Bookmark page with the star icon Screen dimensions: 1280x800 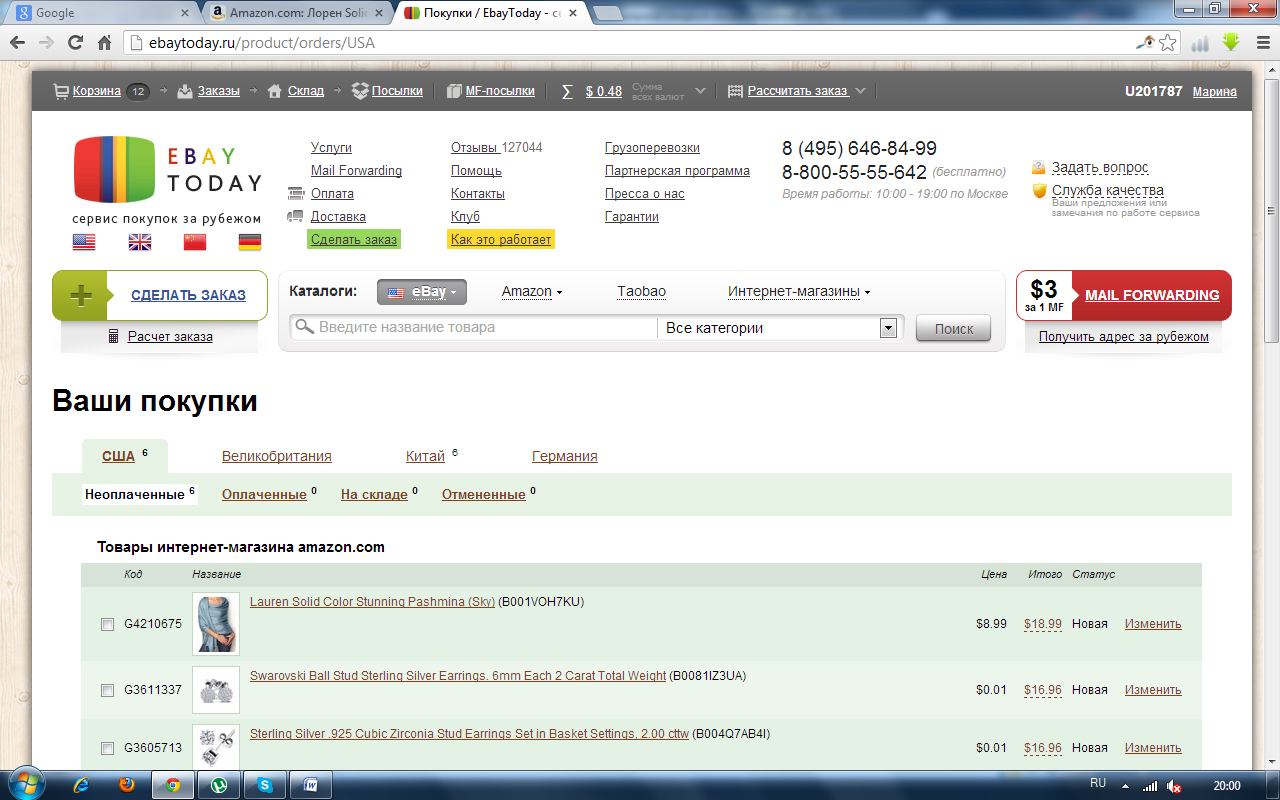1167,43
